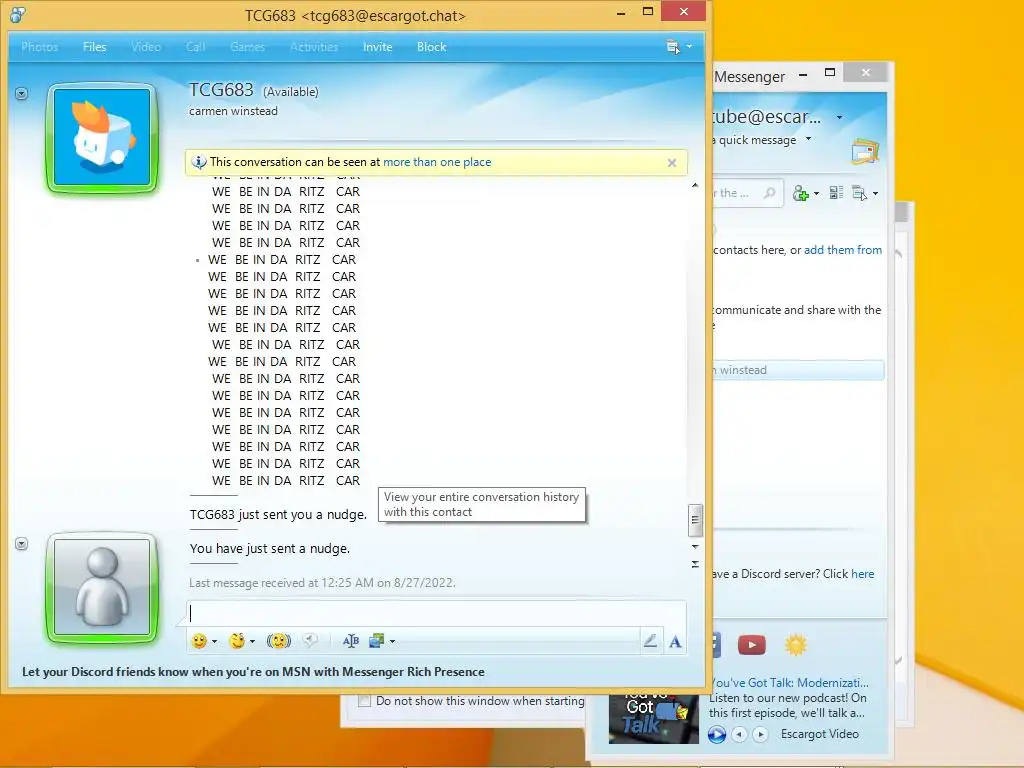Open the change background scene icon

coord(377,641)
